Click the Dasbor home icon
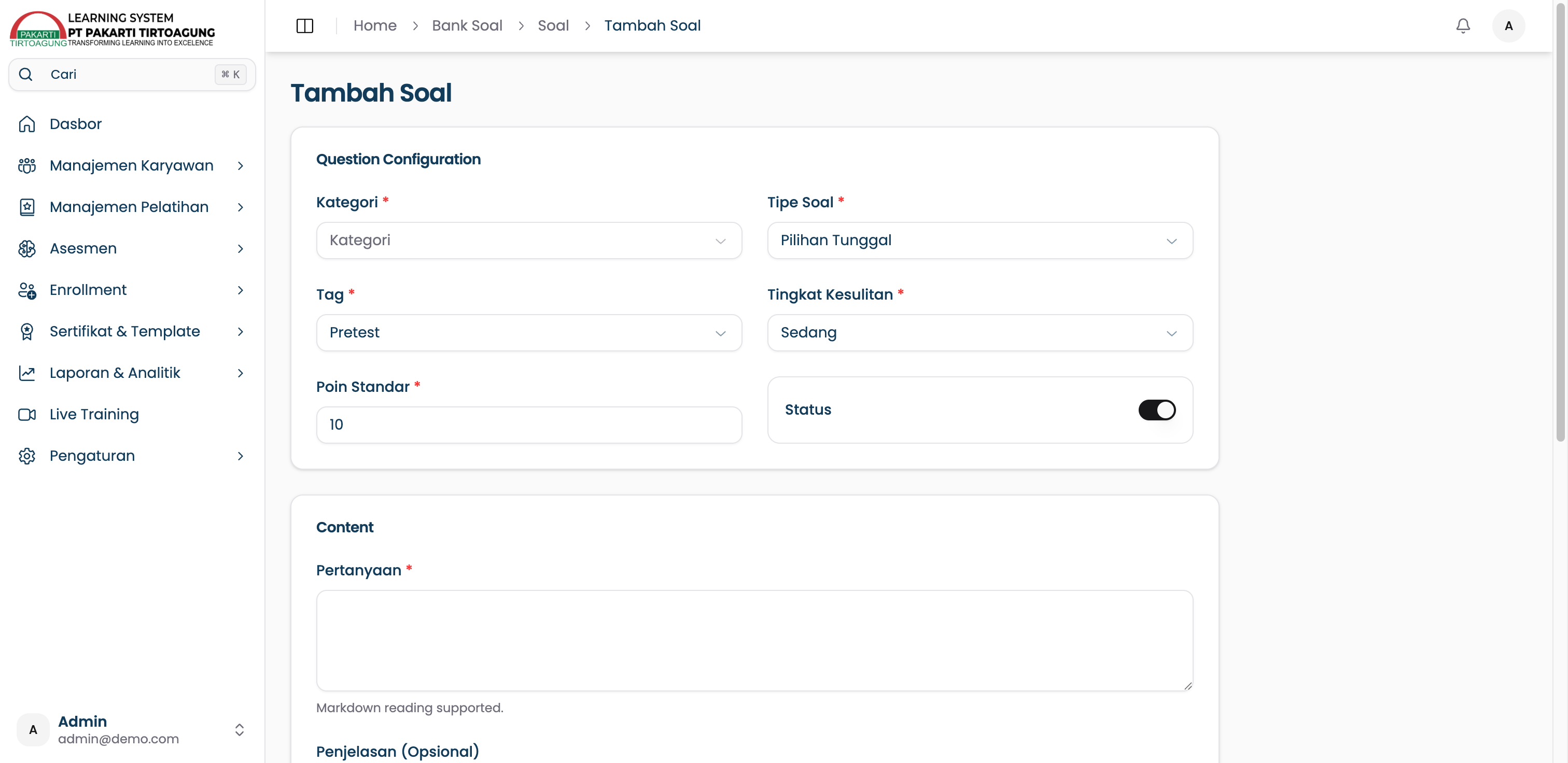 tap(27, 124)
